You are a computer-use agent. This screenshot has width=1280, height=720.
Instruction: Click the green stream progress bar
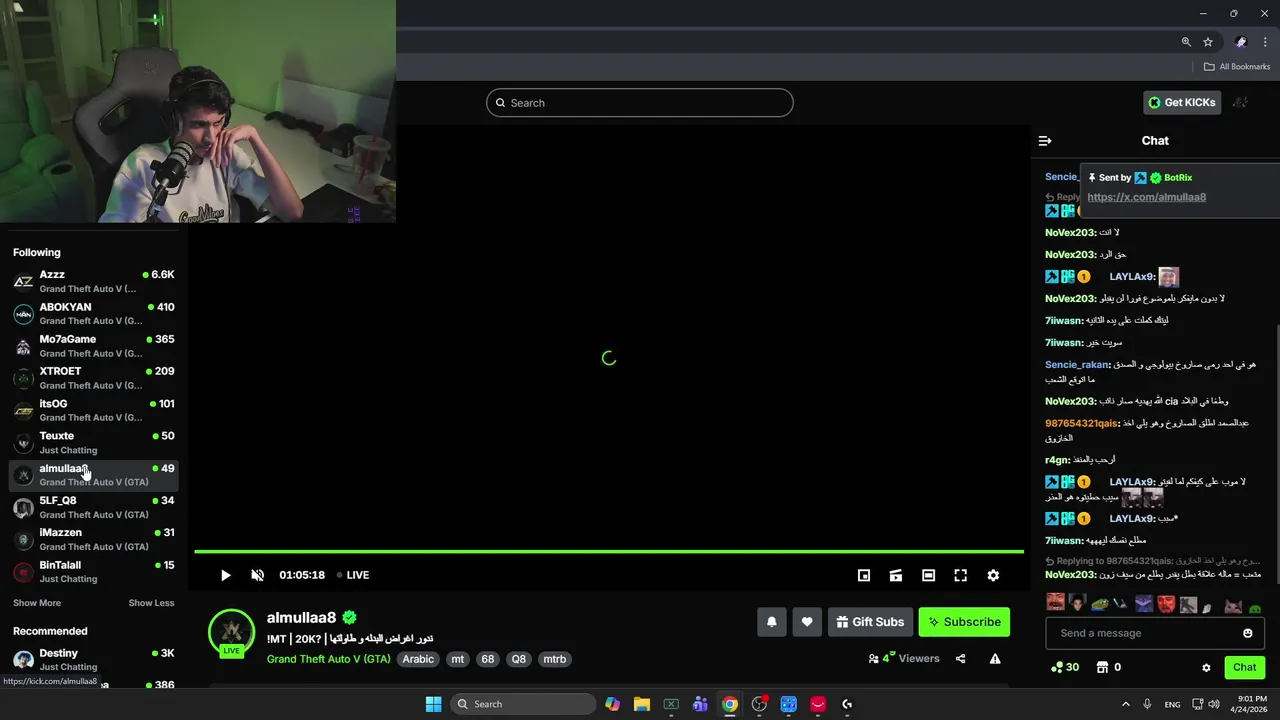[609, 551]
